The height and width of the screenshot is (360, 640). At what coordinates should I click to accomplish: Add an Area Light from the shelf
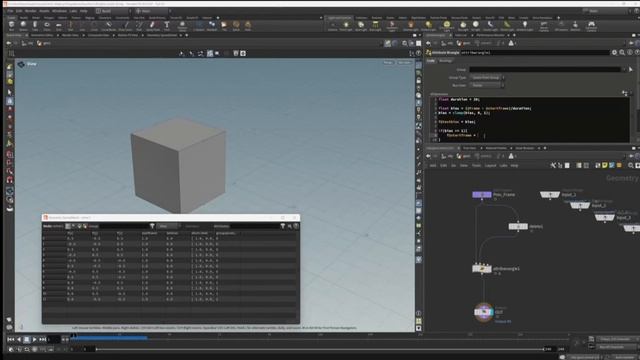(x=375, y=26)
